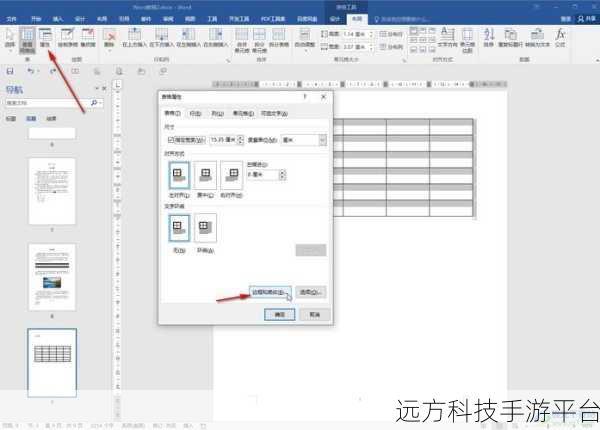The width and height of the screenshot is (600, 430).
Task: Open Pages tab in Navigation pane
Action: click(31, 119)
